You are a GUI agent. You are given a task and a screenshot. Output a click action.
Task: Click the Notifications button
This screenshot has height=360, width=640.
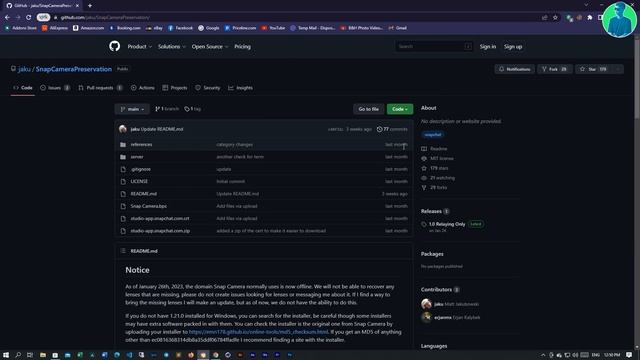point(515,69)
